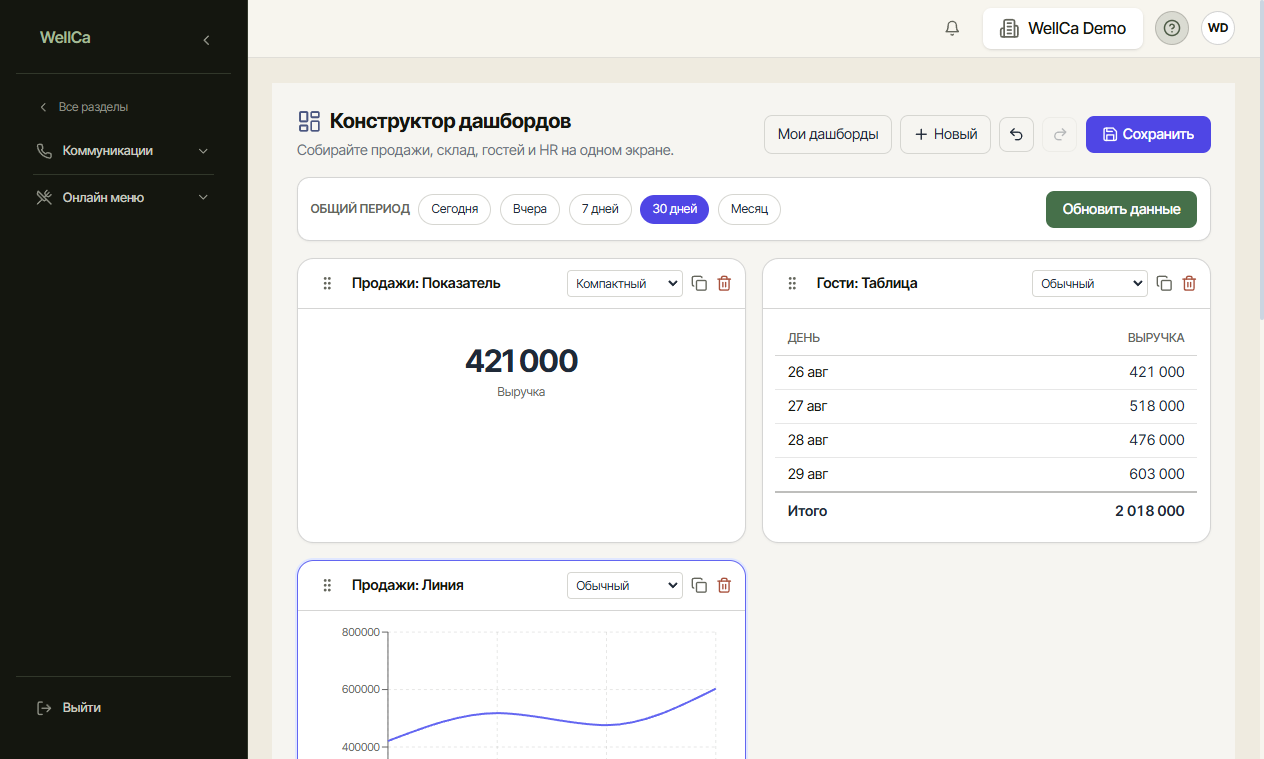Click the Выйти logout icon

[44, 708]
